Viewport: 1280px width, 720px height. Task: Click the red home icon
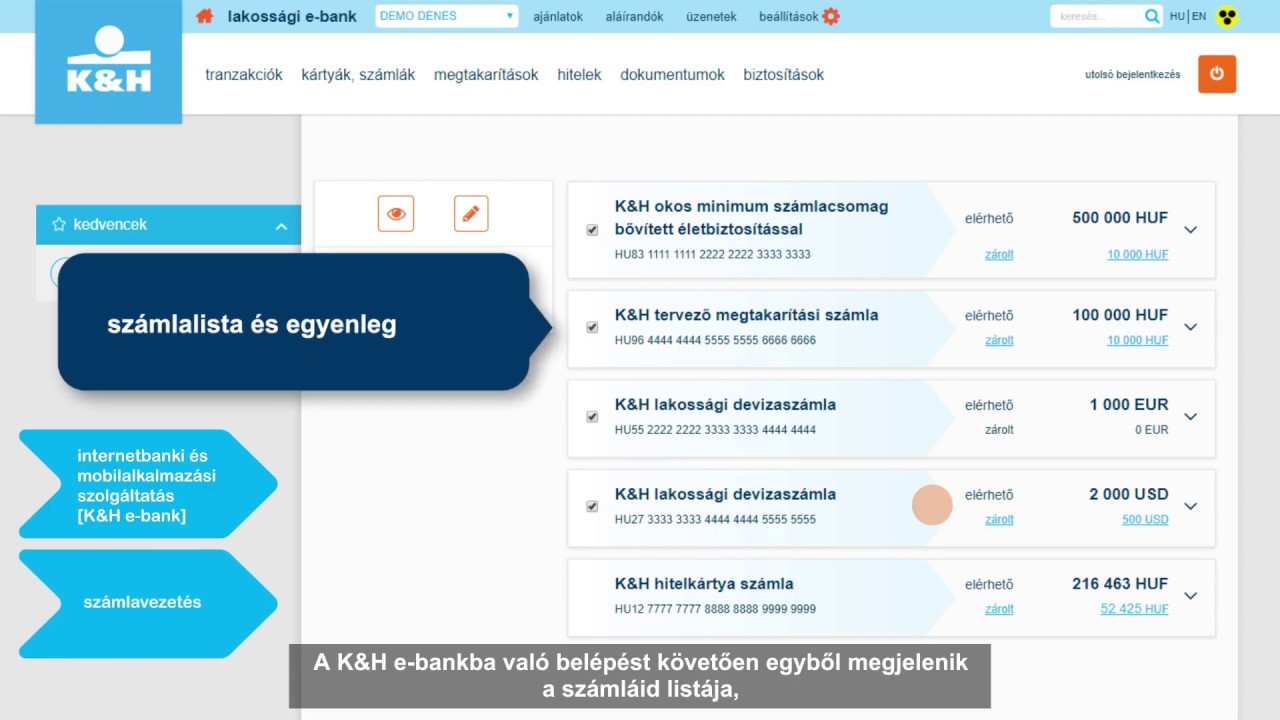pos(205,16)
